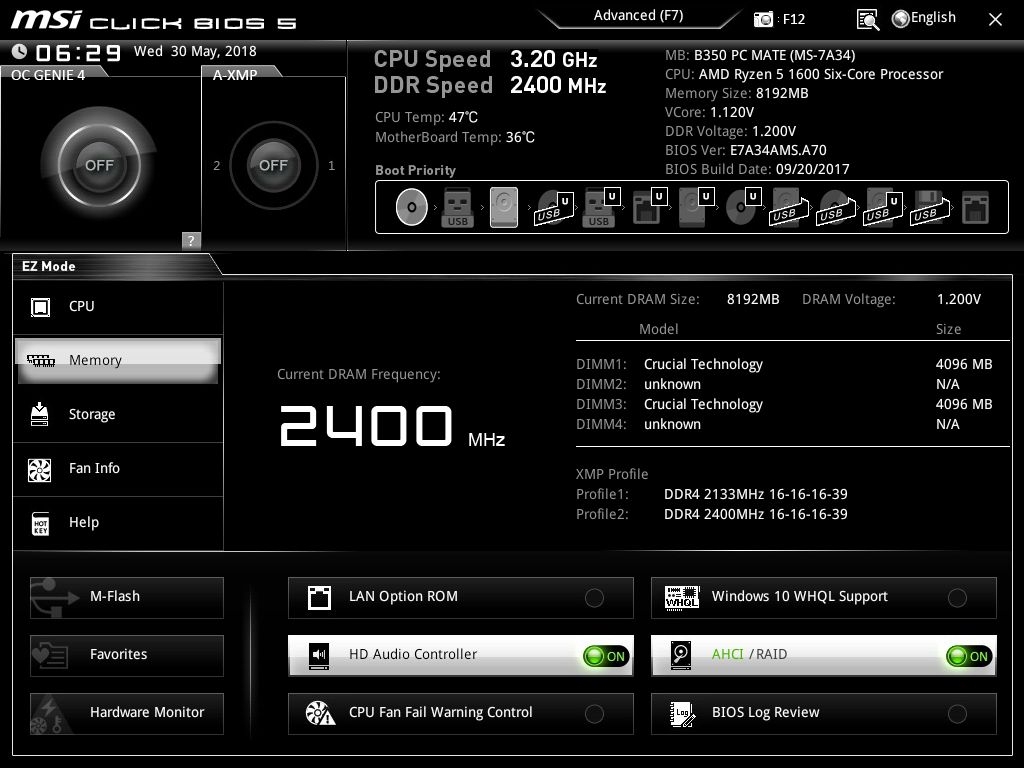The image size is (1024, 768).
Task: Click the globe language icon
Action: click(901, 19)
